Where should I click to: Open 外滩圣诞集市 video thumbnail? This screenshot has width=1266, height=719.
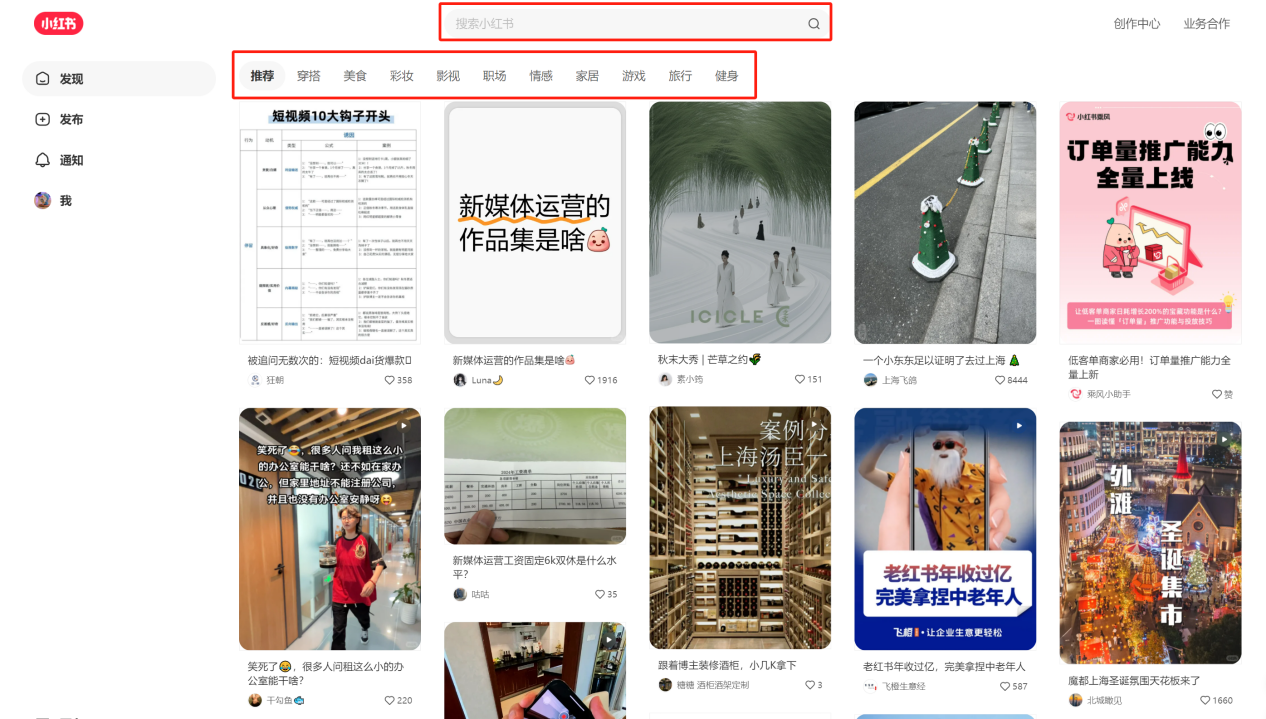tap(1151, 543)
